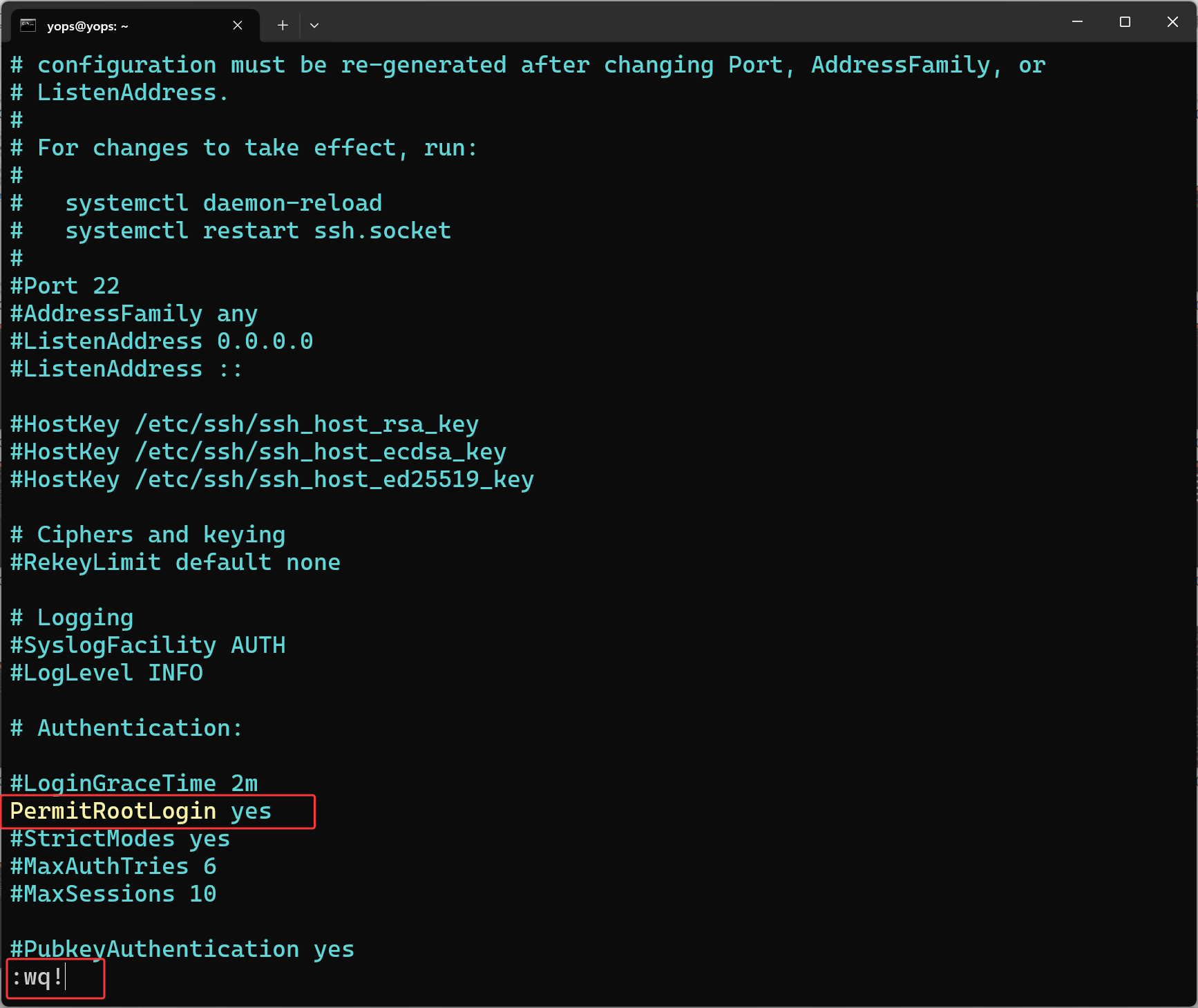Minimize the terminal window
1198x1008 pixels.
(1077, 22)
